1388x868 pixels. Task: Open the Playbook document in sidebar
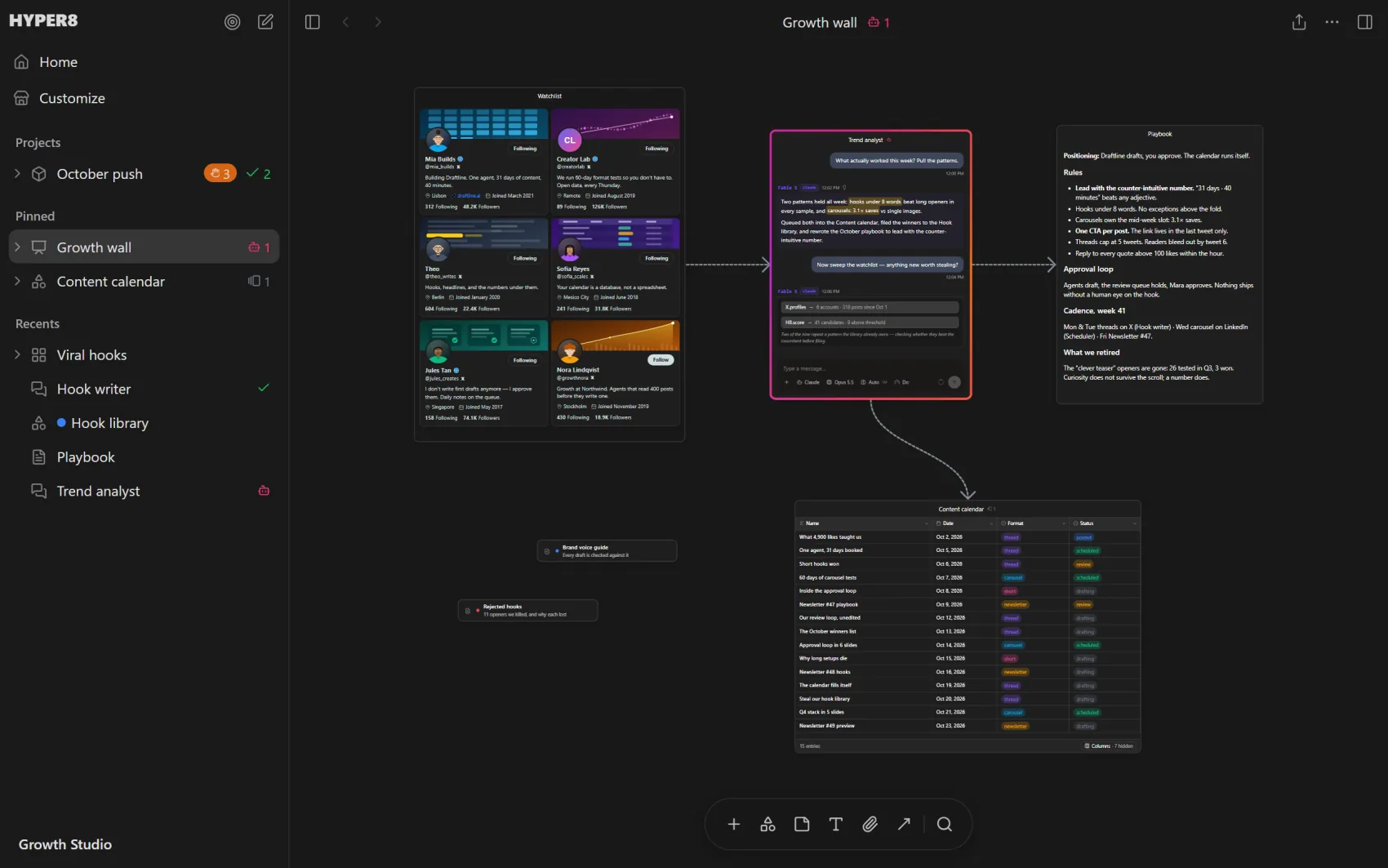144,457
